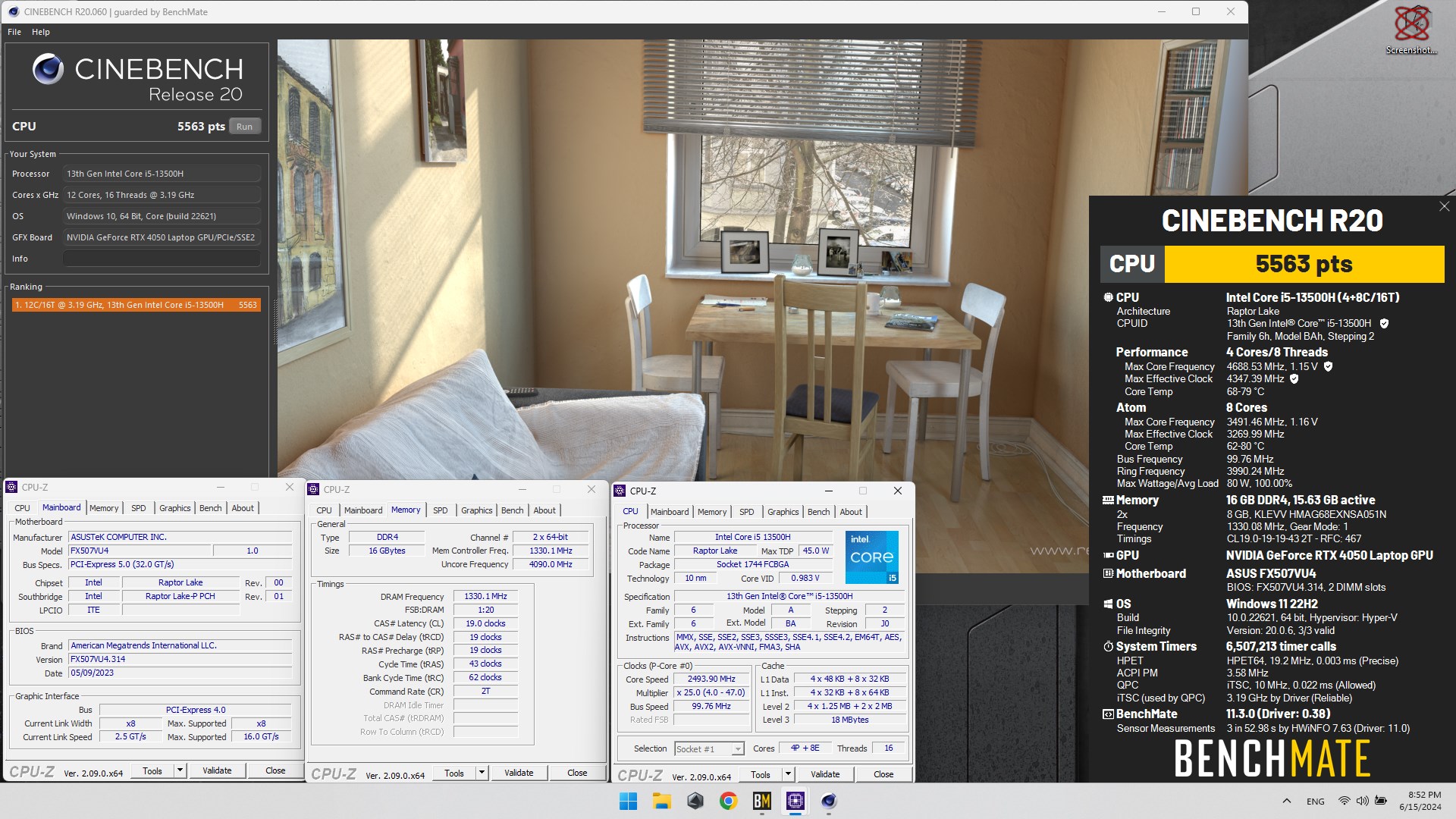Open the File menu in Cinebench
Image resolution: width=1456 pixels, height=819 pixels.
click(x=14, y=32)
